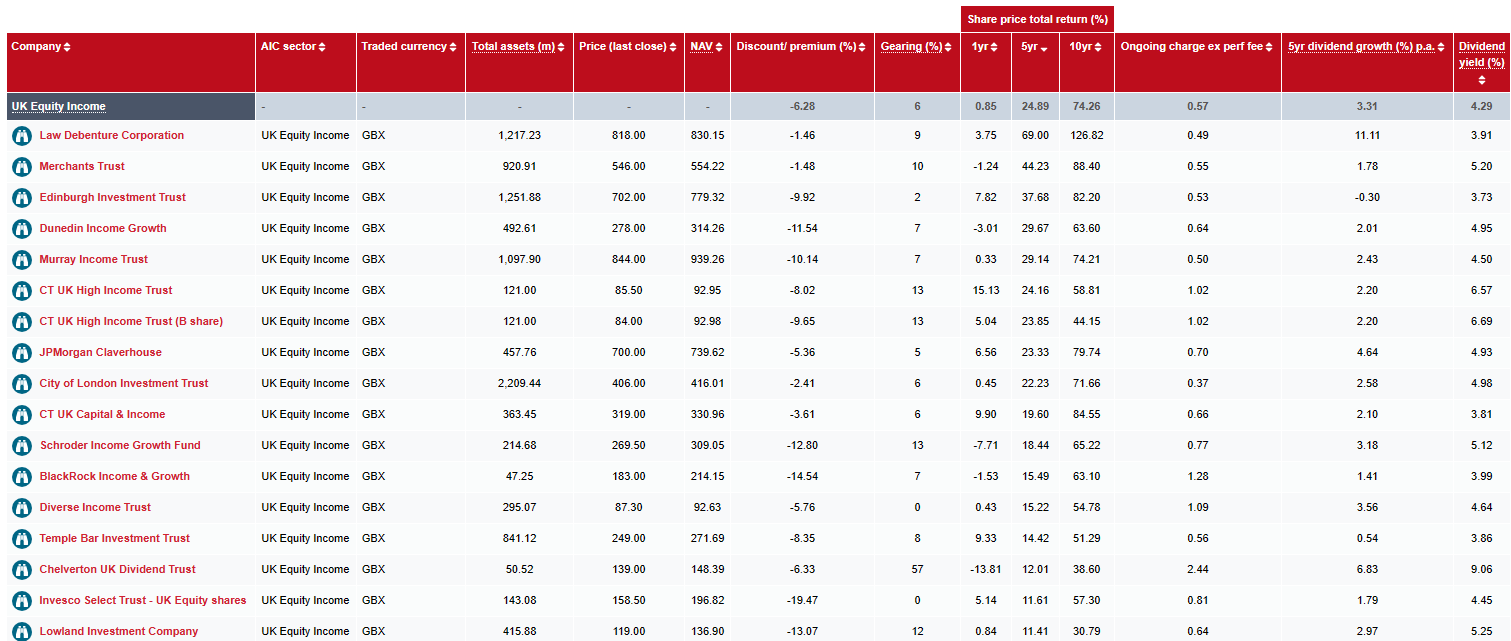Viewport: 1511px width, 641px height.
Task: Sort by Dividend yield (%) column
Action: (x=1482, y=62)
